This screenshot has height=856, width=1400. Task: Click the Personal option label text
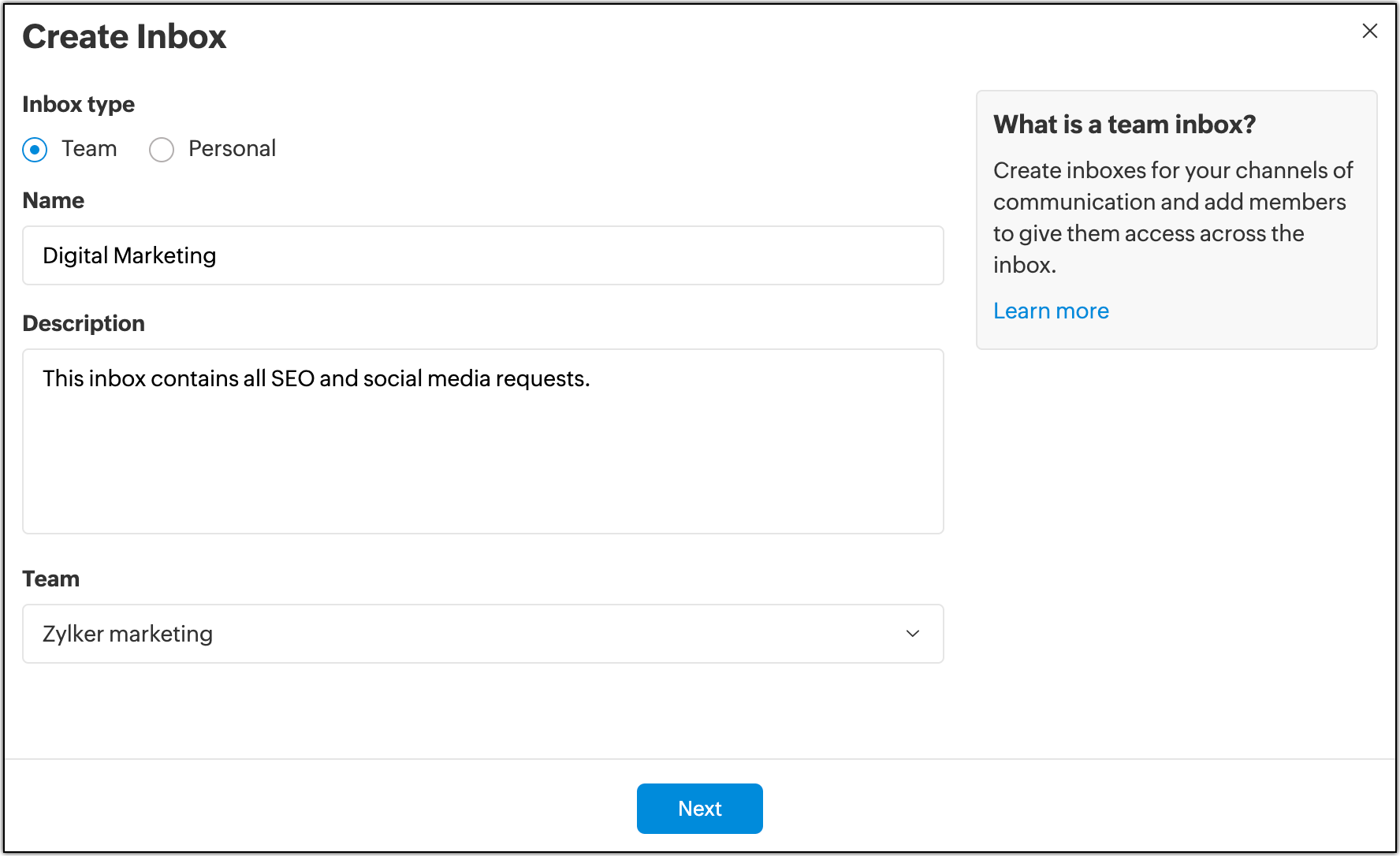[x=232, y=149]
